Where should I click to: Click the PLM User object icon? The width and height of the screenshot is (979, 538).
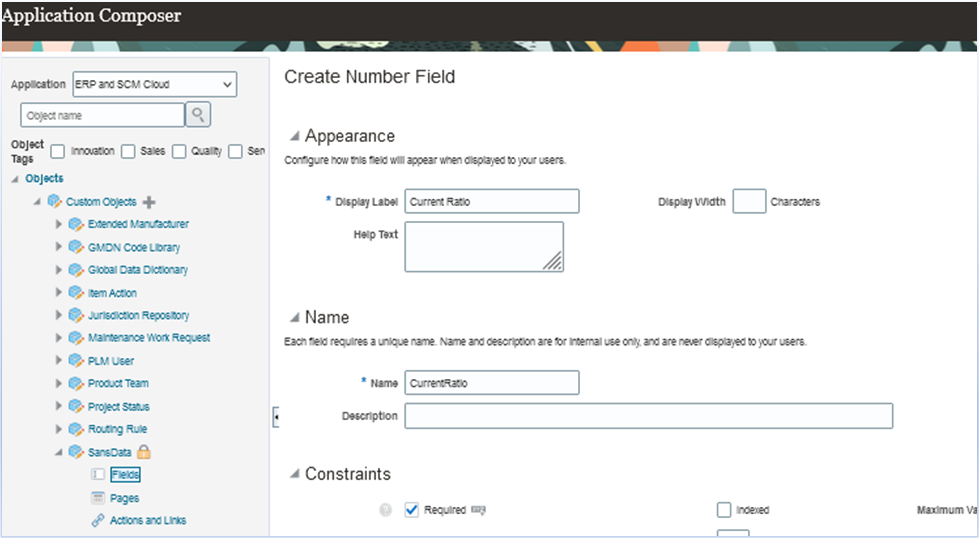coord(76,361)
